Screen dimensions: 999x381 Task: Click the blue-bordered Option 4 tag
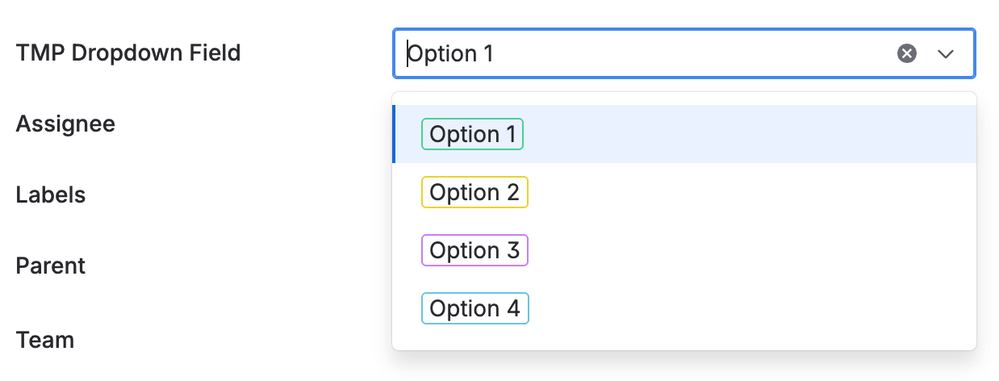tap(475, 308)
